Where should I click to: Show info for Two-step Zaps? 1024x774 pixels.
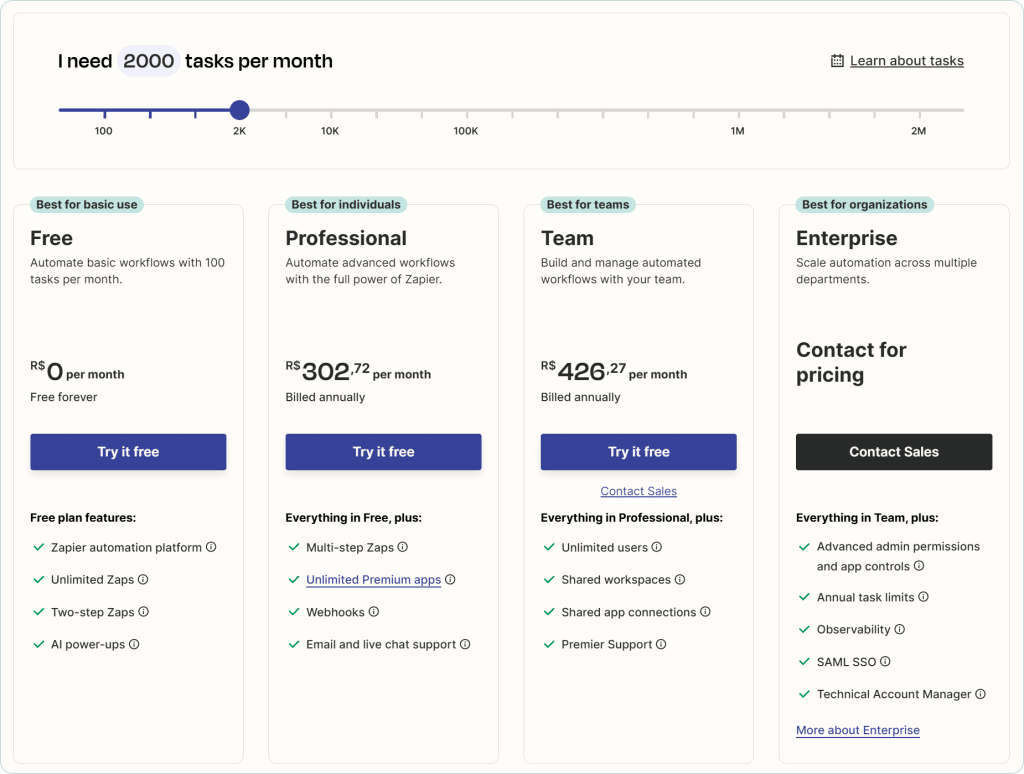[x=144, y=611]
